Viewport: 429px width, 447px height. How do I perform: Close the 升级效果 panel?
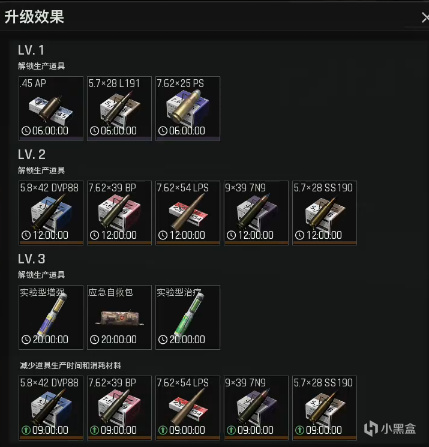click(425, 18)
